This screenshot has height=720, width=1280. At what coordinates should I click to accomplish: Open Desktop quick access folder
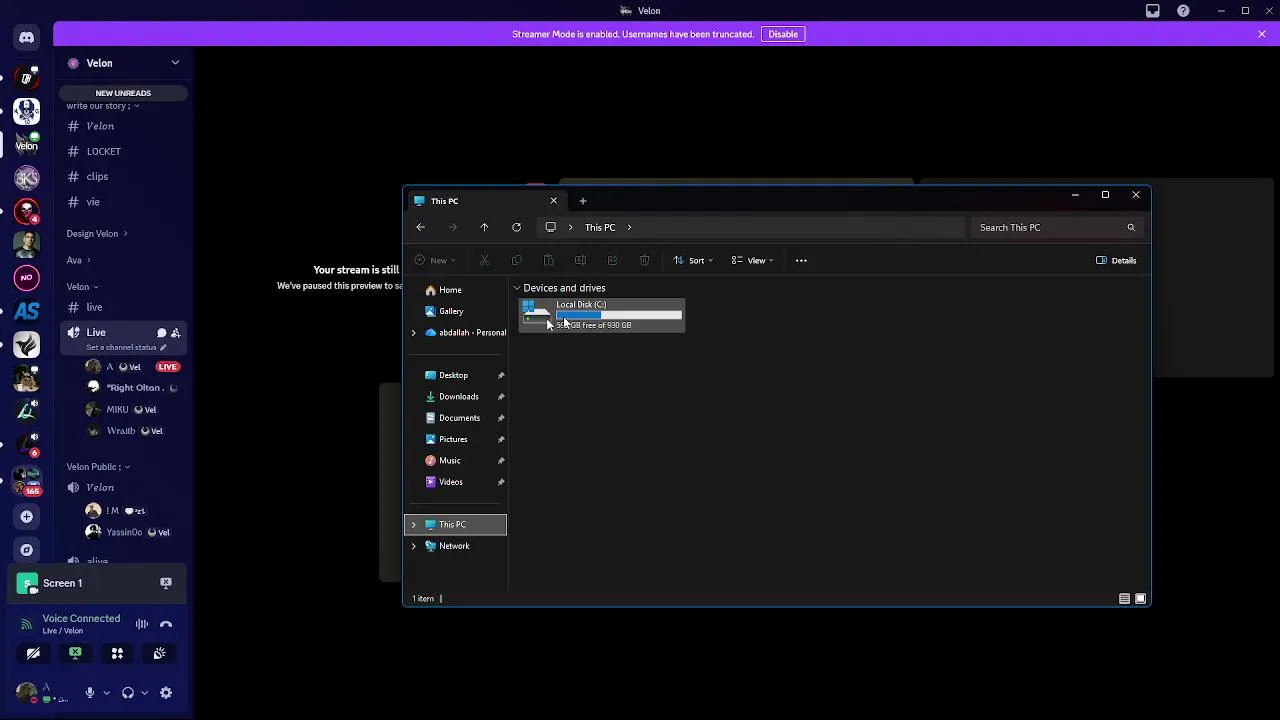pyautogui.click(x=455, y=375)
